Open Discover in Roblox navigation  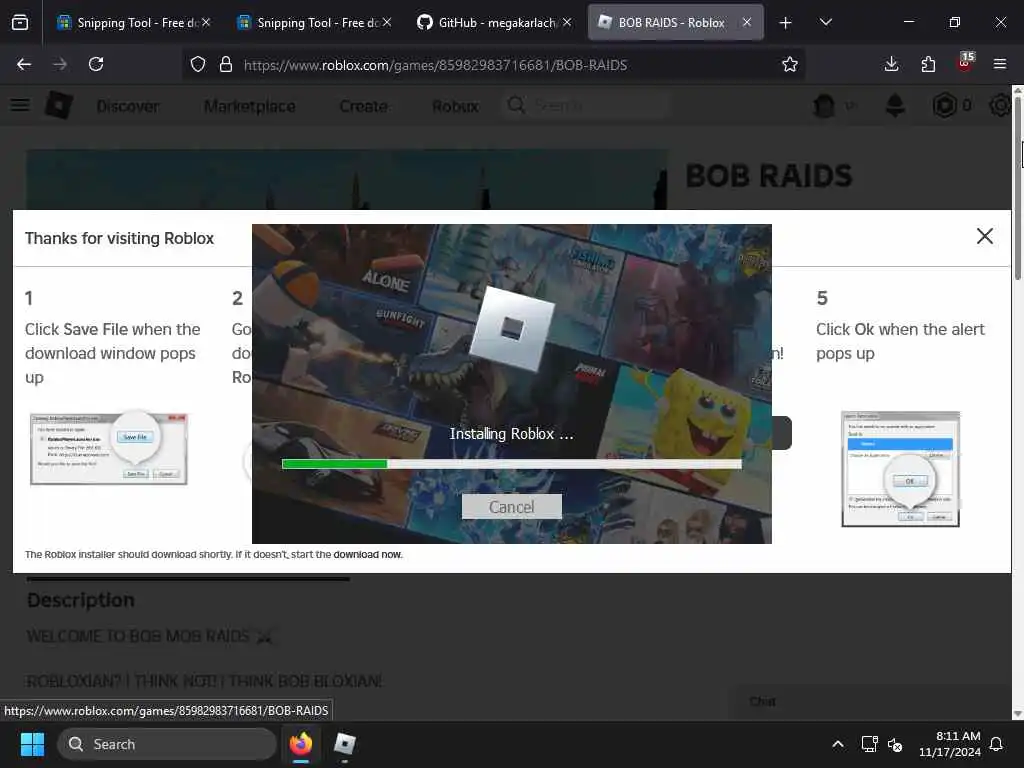(128, 106)
